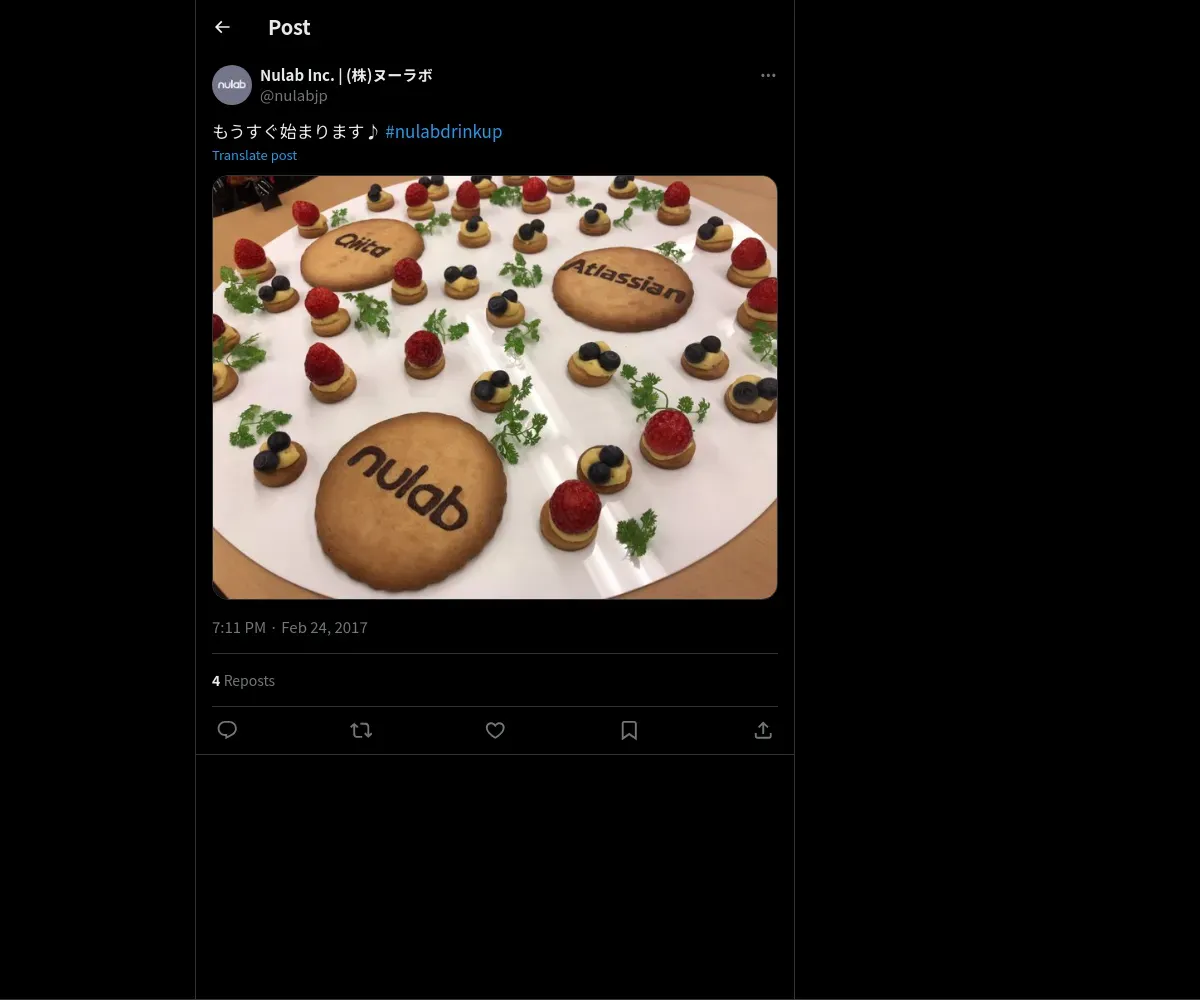Repost using the arrows icon
1200x1000 pixels.
(361, 730)
